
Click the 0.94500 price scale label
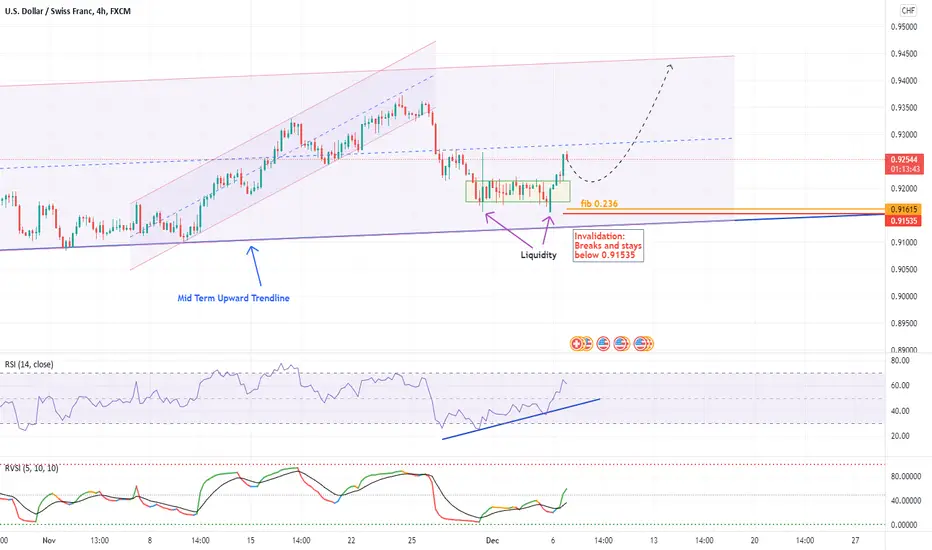tap(903, 54)
